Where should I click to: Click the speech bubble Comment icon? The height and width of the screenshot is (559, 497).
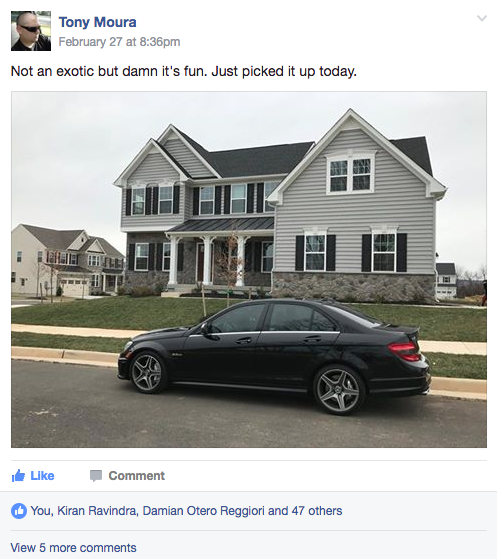pyautogui.click(x=96, y=476)
